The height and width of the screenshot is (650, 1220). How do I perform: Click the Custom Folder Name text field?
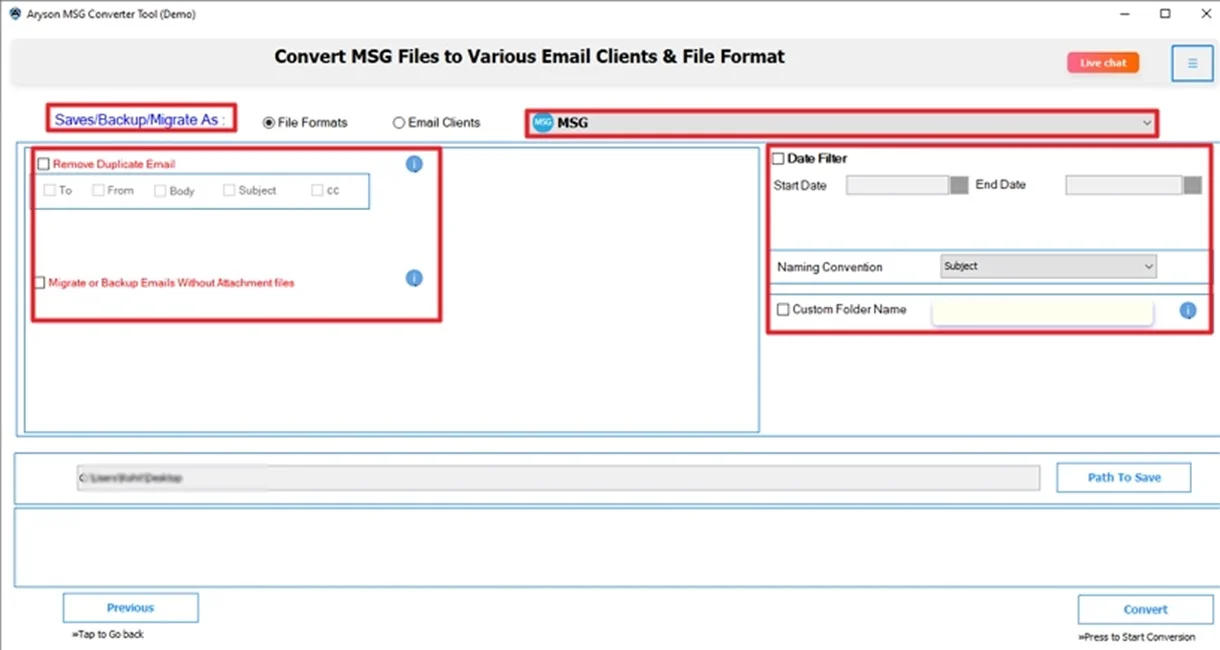[1042, 312]
